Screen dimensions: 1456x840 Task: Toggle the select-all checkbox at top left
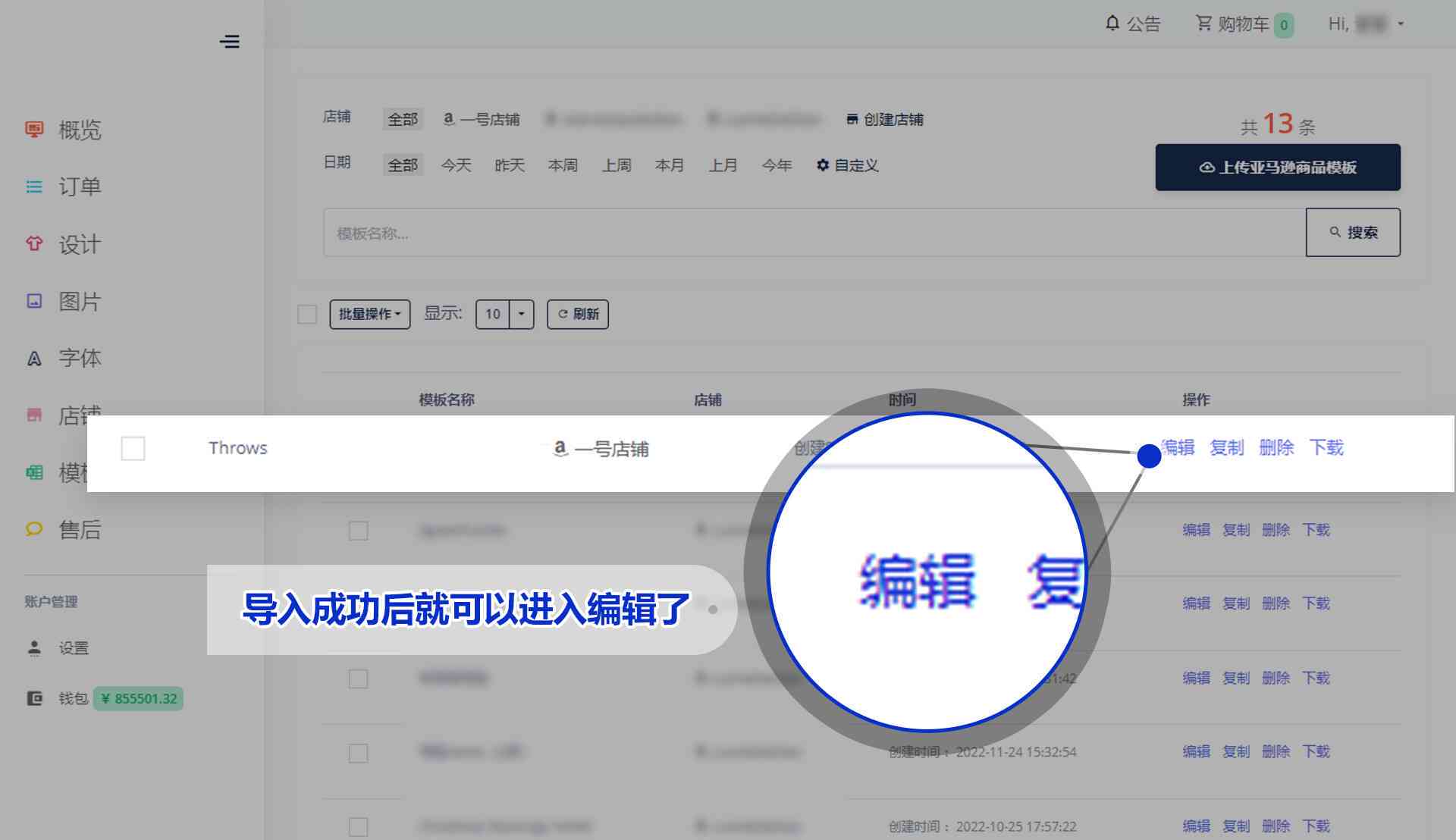(306, 314)
